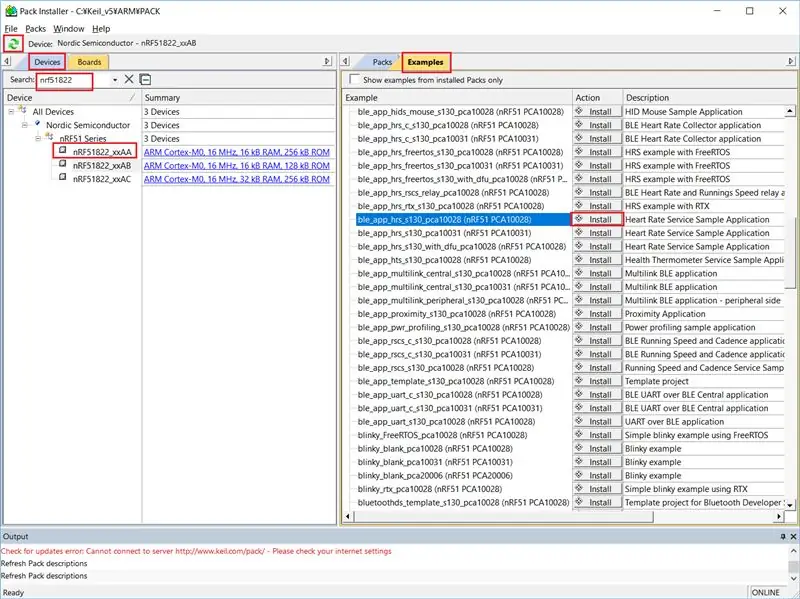Viewport: 800px width, 599px height.
Task: Install the ble_app_uart_s130_pca10028 example
Action: (597, 421)
